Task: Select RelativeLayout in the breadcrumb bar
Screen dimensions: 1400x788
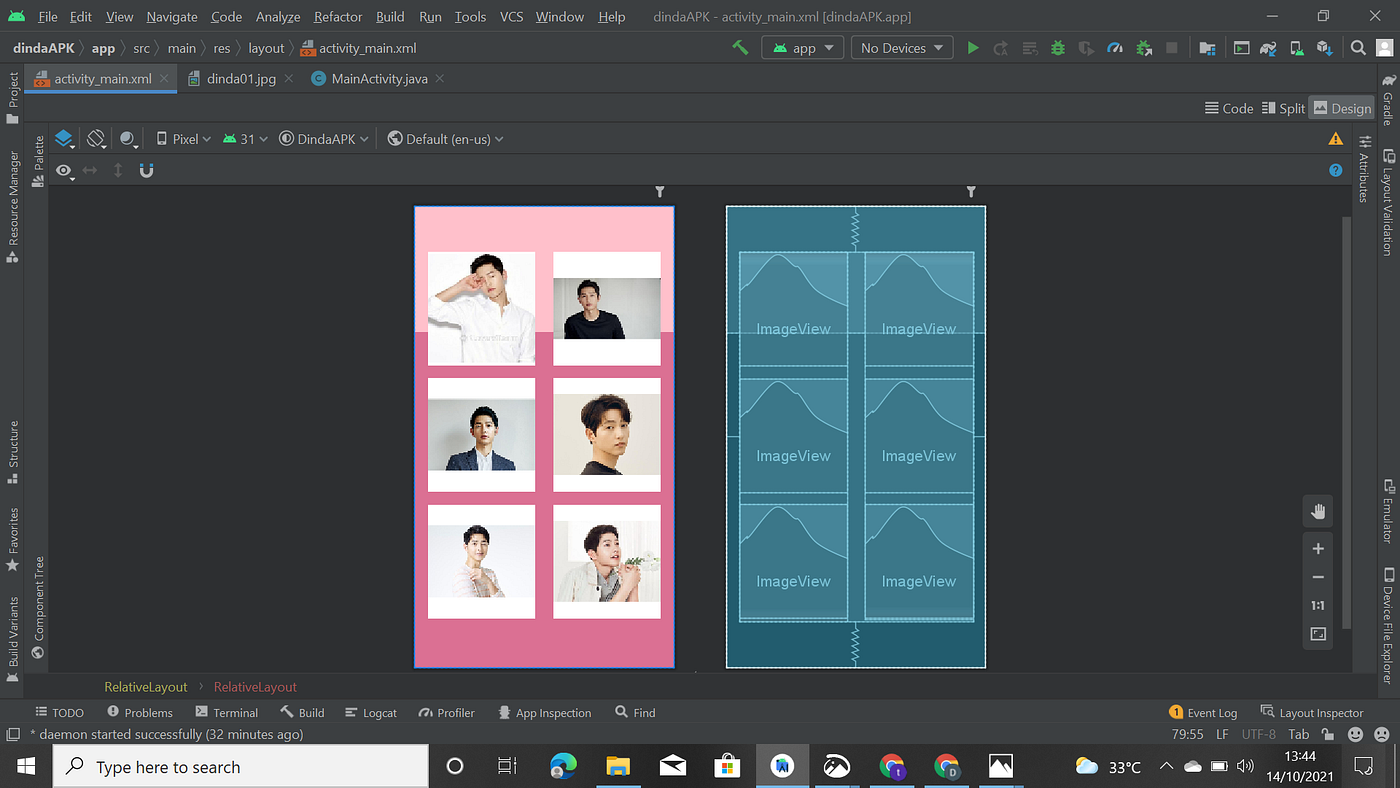Action: coord(145,687)
